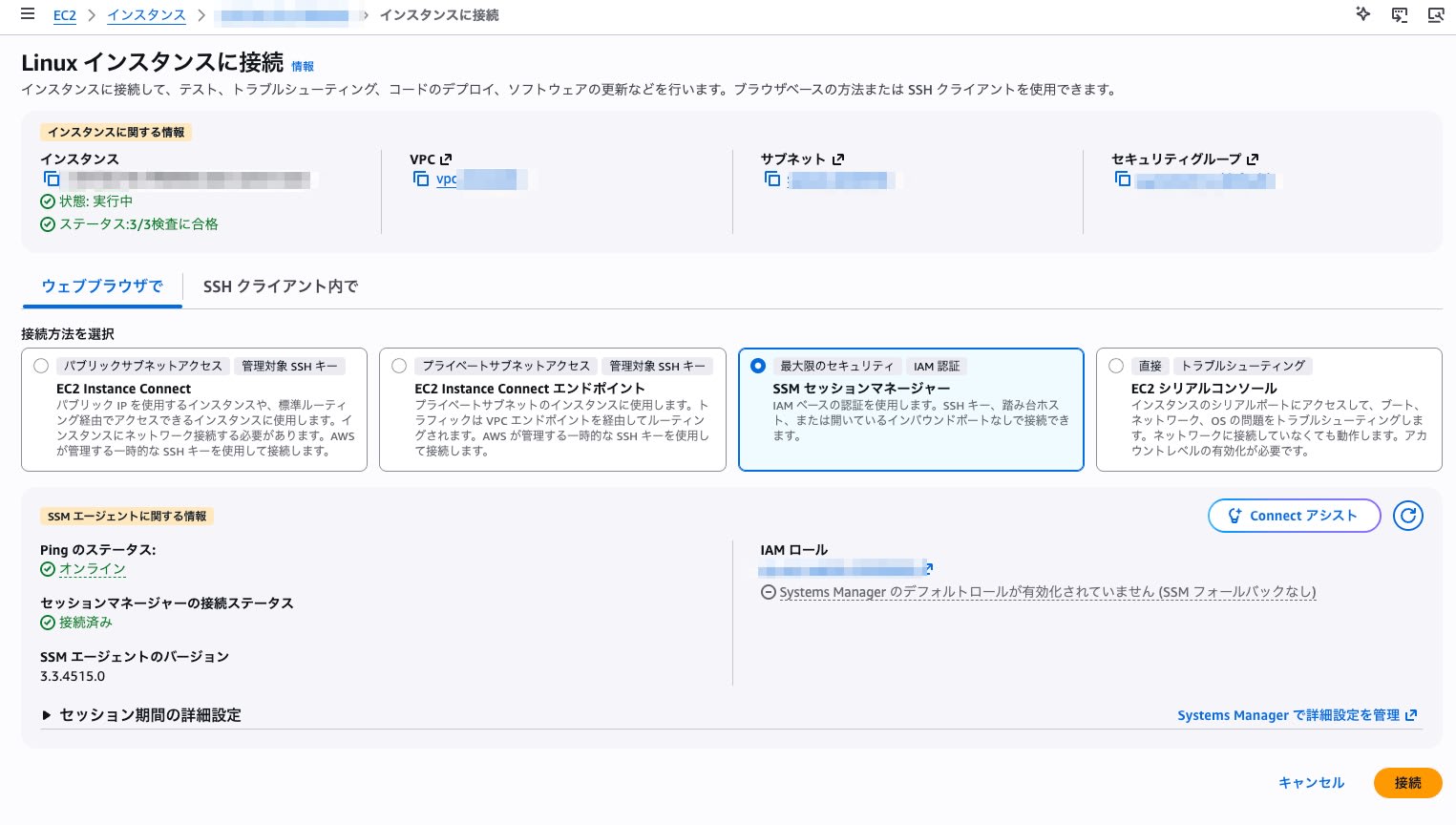Click the default role not enabled message

tap(1047, 592)
